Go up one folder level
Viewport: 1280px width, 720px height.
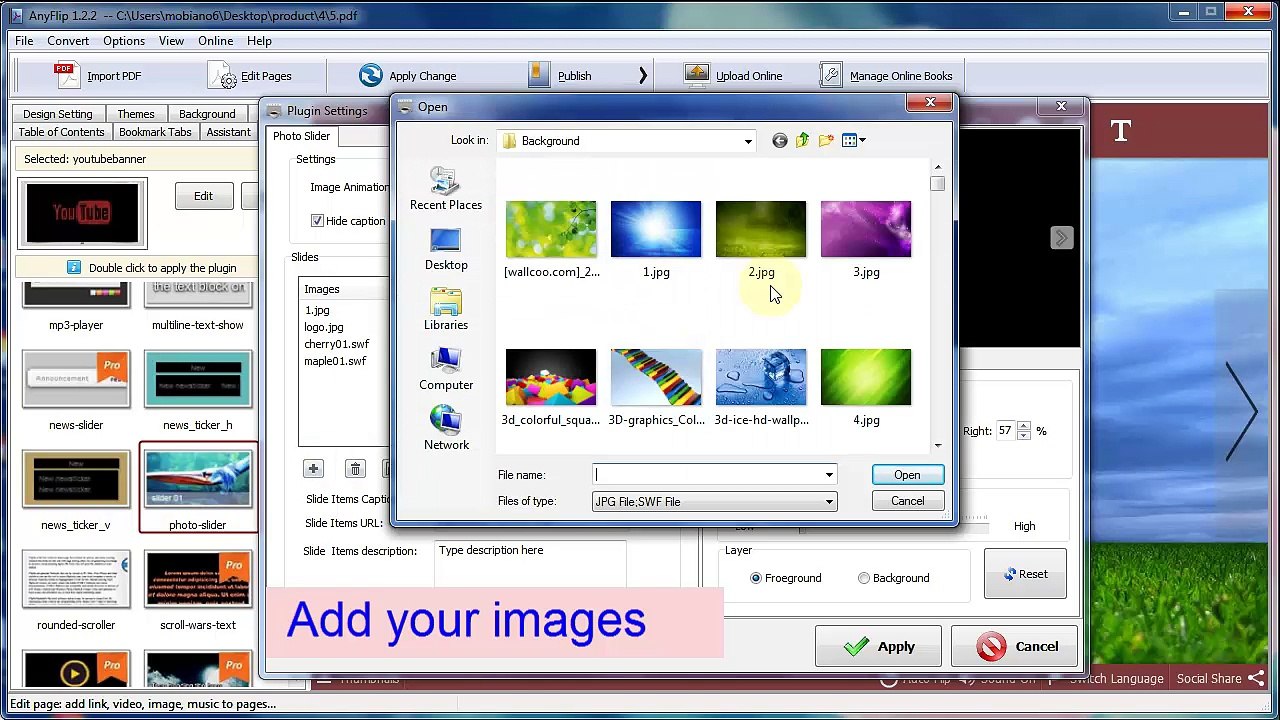click(802, 141)
